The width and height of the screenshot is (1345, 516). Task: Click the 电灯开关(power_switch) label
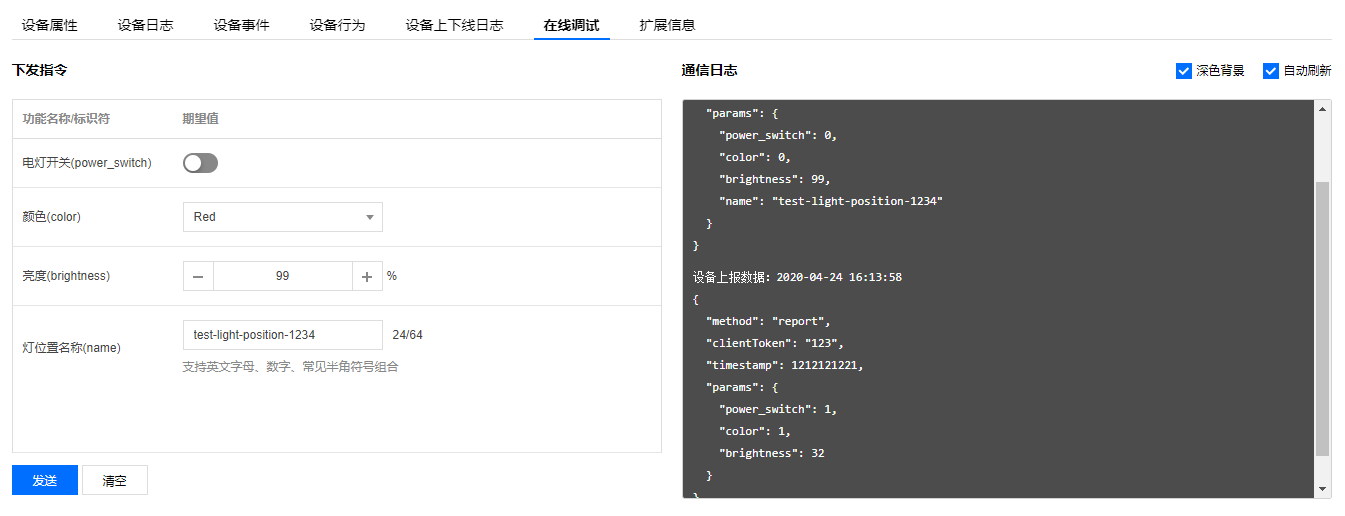point(87,163)
